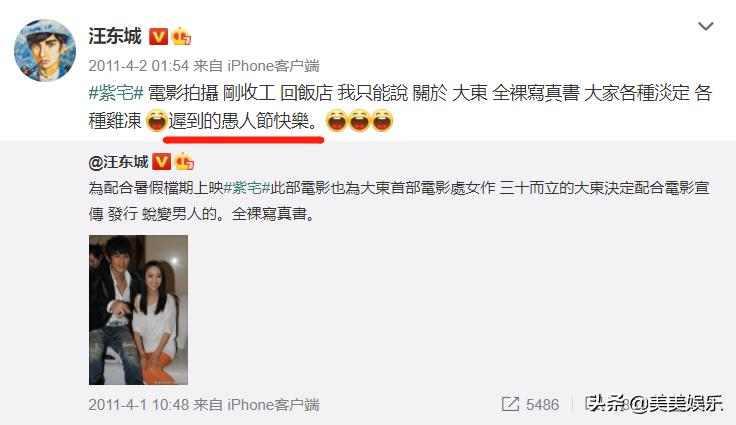Click the last laughing emoji in the row
The width and height of the screenshot is (736, 425).
(x=382, y=120)
